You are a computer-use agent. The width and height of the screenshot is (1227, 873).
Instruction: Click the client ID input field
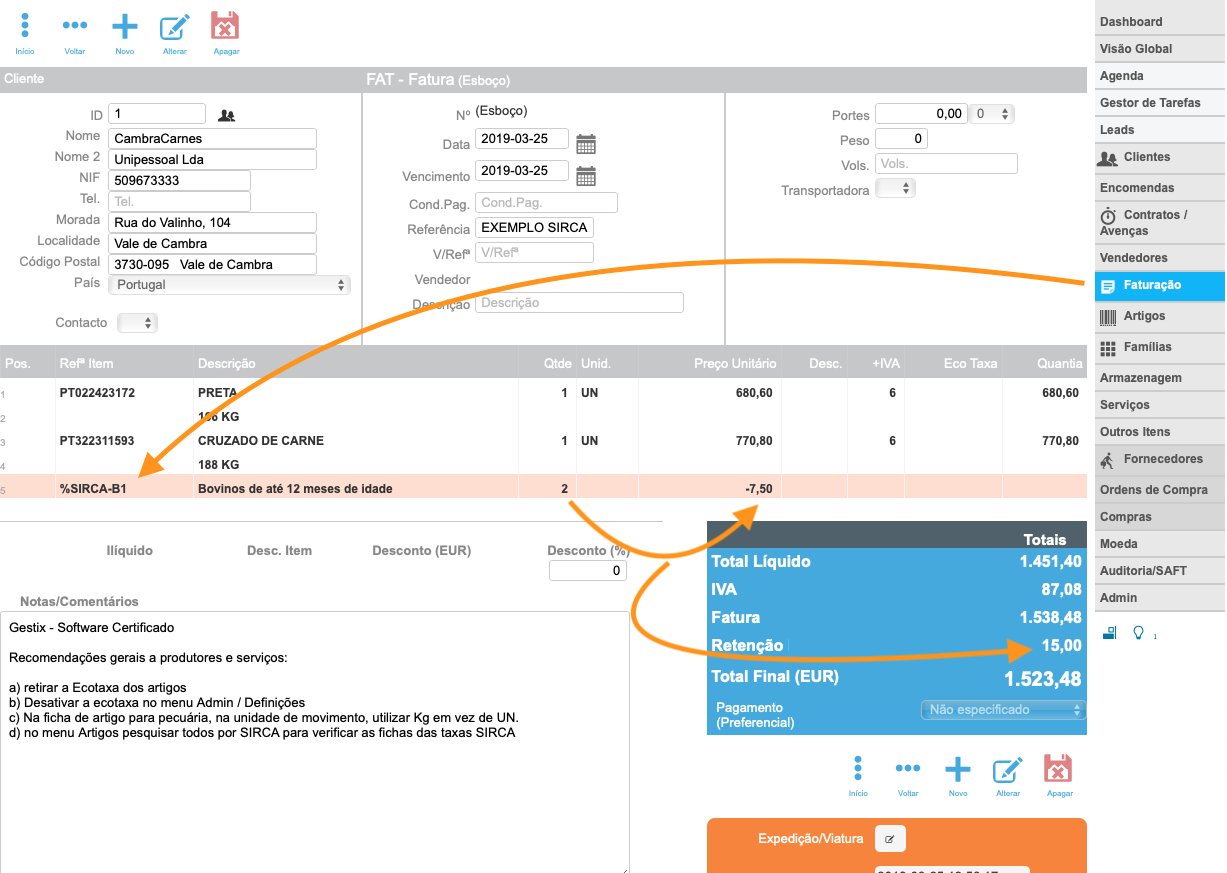coord(157,114)
